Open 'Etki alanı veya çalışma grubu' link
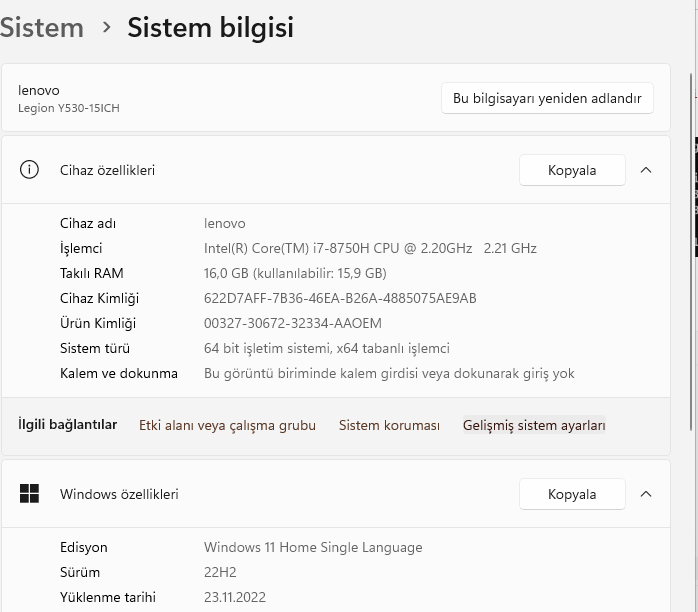The height and width of the screenshot is (612, 698). point(227,426)
